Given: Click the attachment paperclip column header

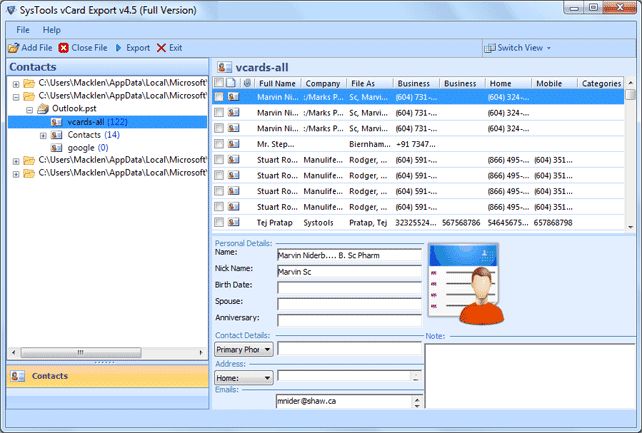Looking at the screenshot, I should (x=247, y=83).
